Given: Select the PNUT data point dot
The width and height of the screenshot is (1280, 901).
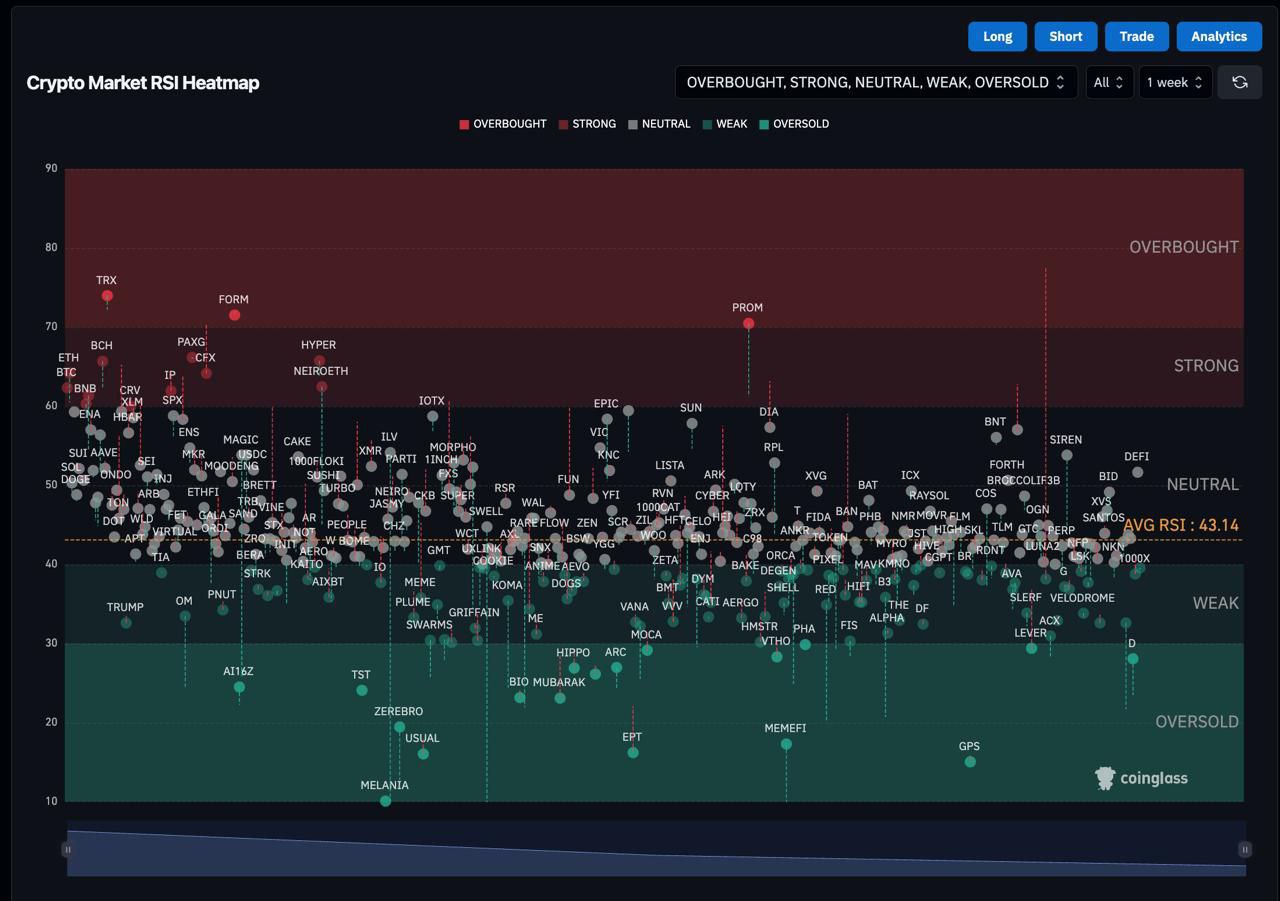Looking at the screenshot, I should 223,610.
